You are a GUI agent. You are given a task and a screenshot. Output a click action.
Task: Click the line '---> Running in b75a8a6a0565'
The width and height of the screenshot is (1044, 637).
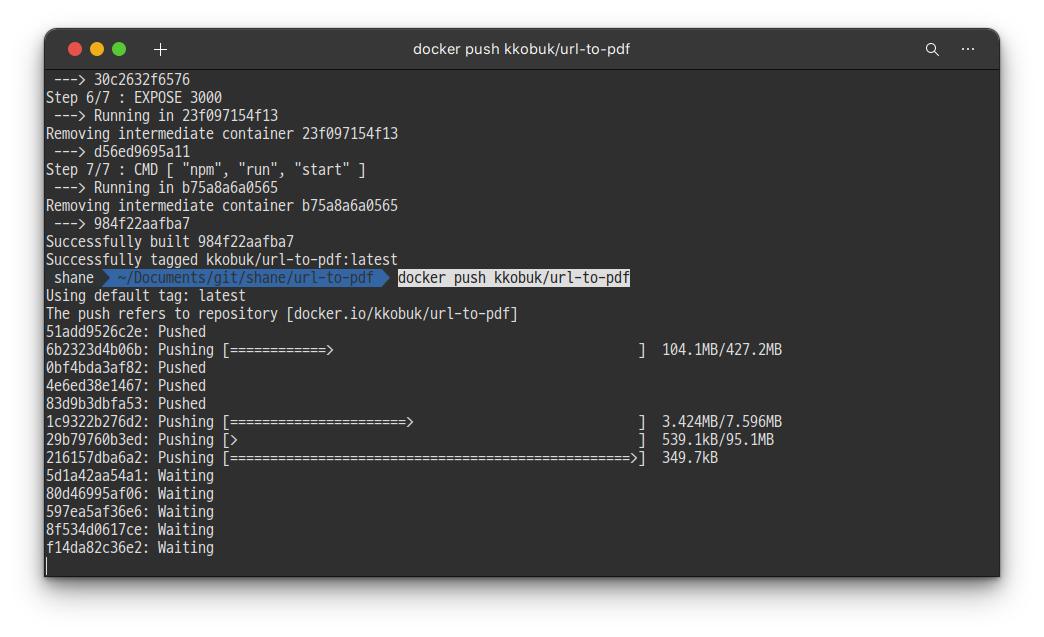tap(166, 188)
